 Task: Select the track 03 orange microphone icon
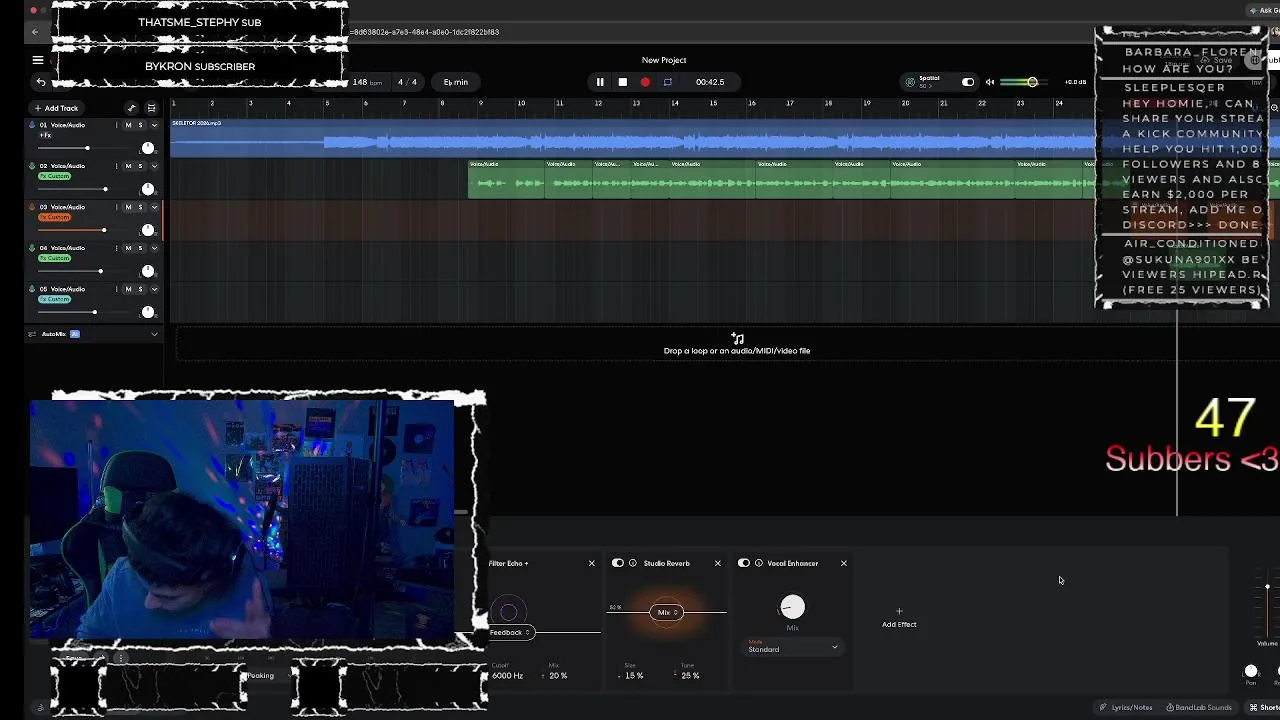click(32, 207)
